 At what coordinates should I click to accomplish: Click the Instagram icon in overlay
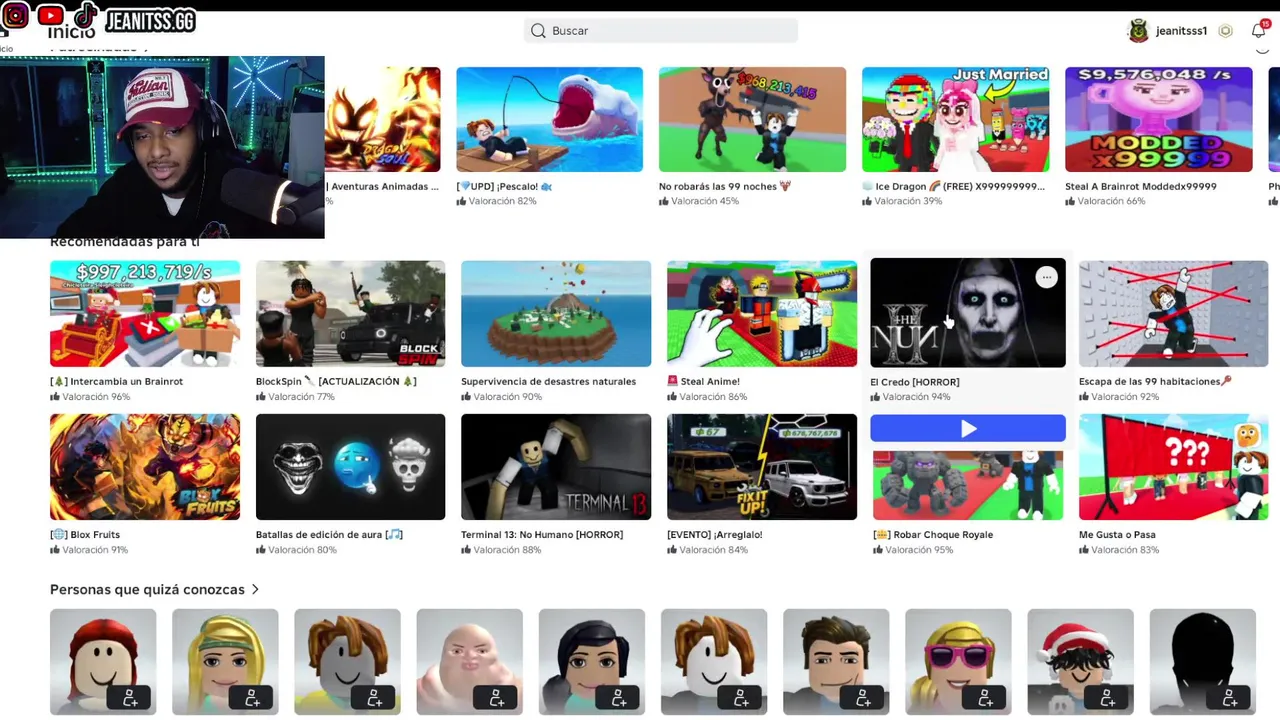16,16
